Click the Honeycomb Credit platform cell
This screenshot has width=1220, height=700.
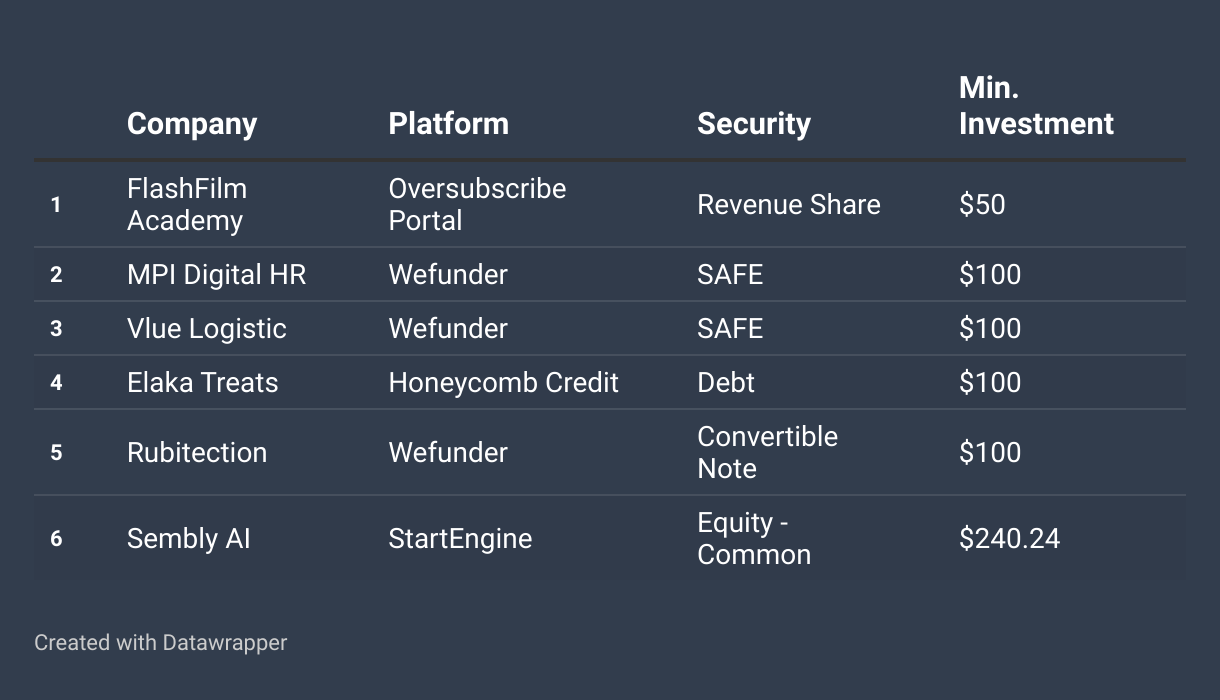[x=503, y=383]
